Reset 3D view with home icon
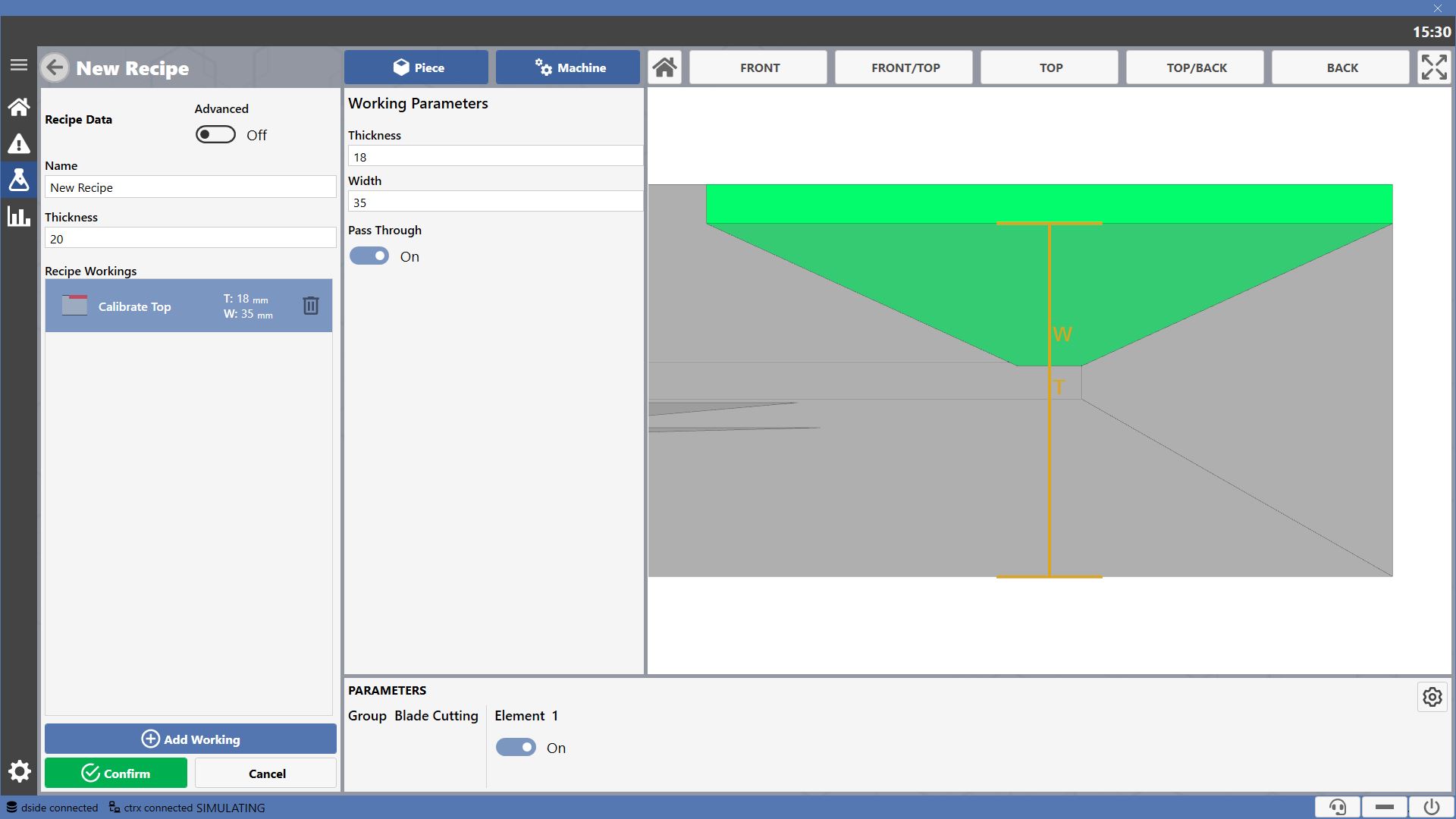The height and width of the screenshot is (819, 1456). coord(665,67)
